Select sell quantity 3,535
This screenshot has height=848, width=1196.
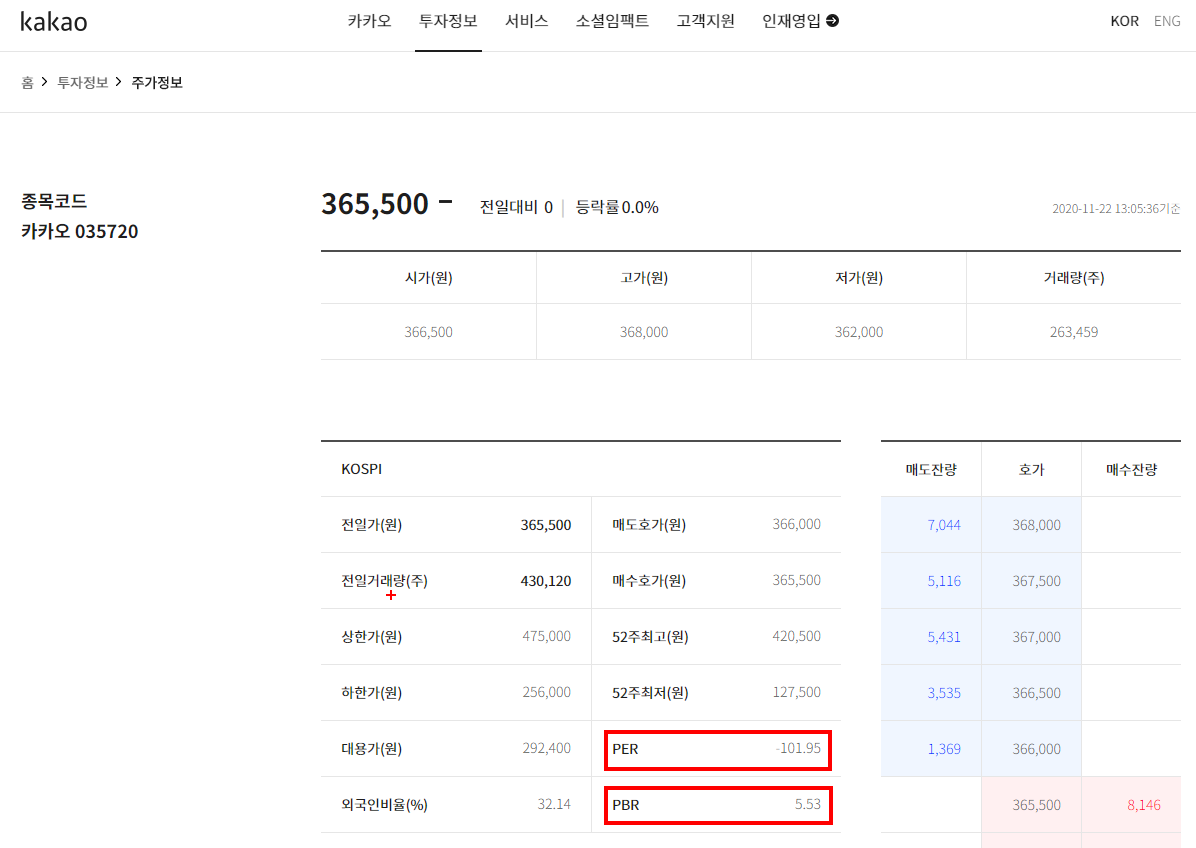(944, 693)
